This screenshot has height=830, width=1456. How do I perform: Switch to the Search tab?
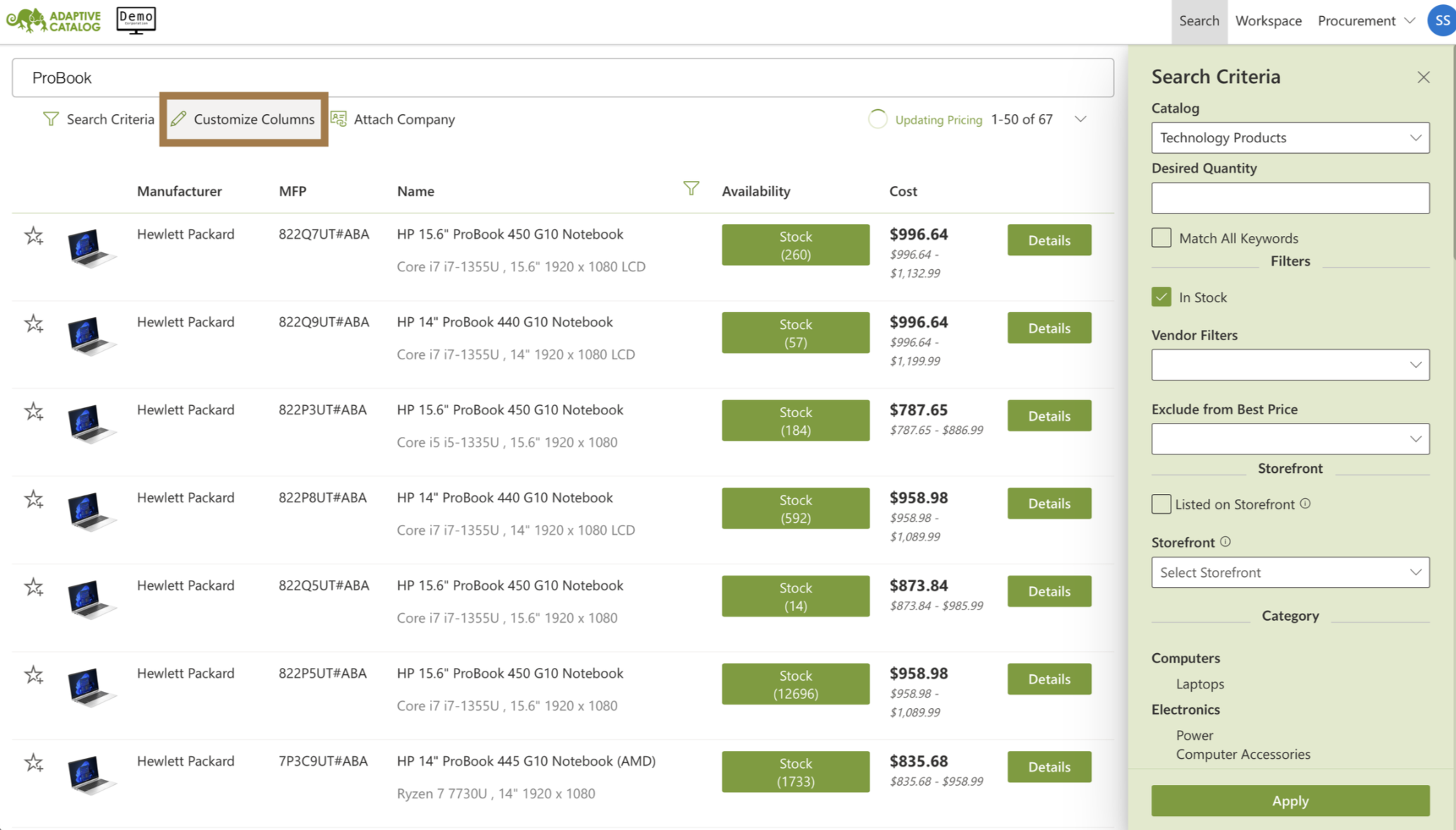1199,21
